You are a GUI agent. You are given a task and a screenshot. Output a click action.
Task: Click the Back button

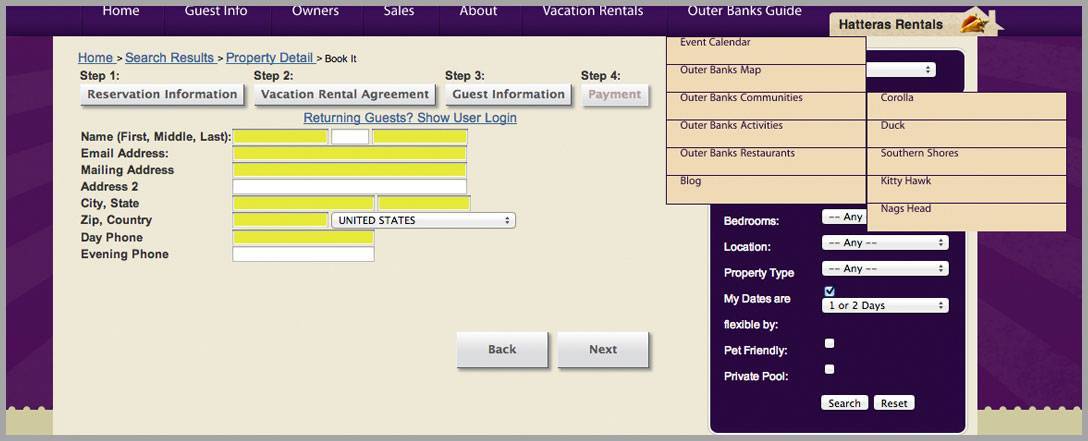(x=502, y=349)
